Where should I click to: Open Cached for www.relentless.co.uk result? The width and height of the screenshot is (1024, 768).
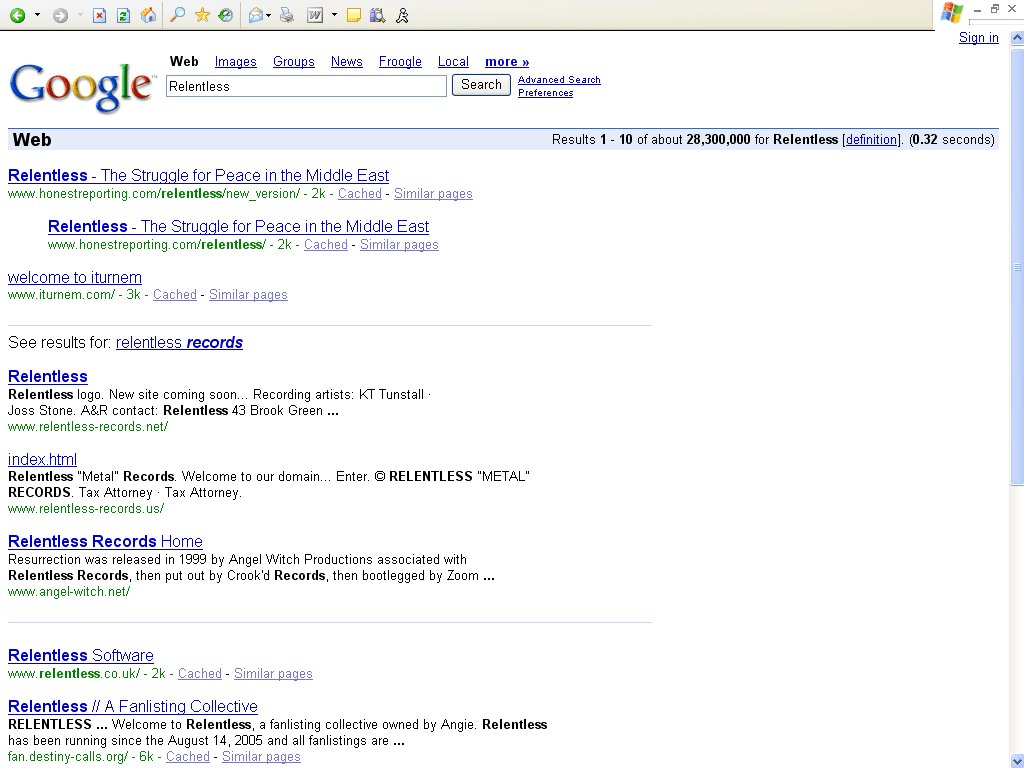pos(200,674)
